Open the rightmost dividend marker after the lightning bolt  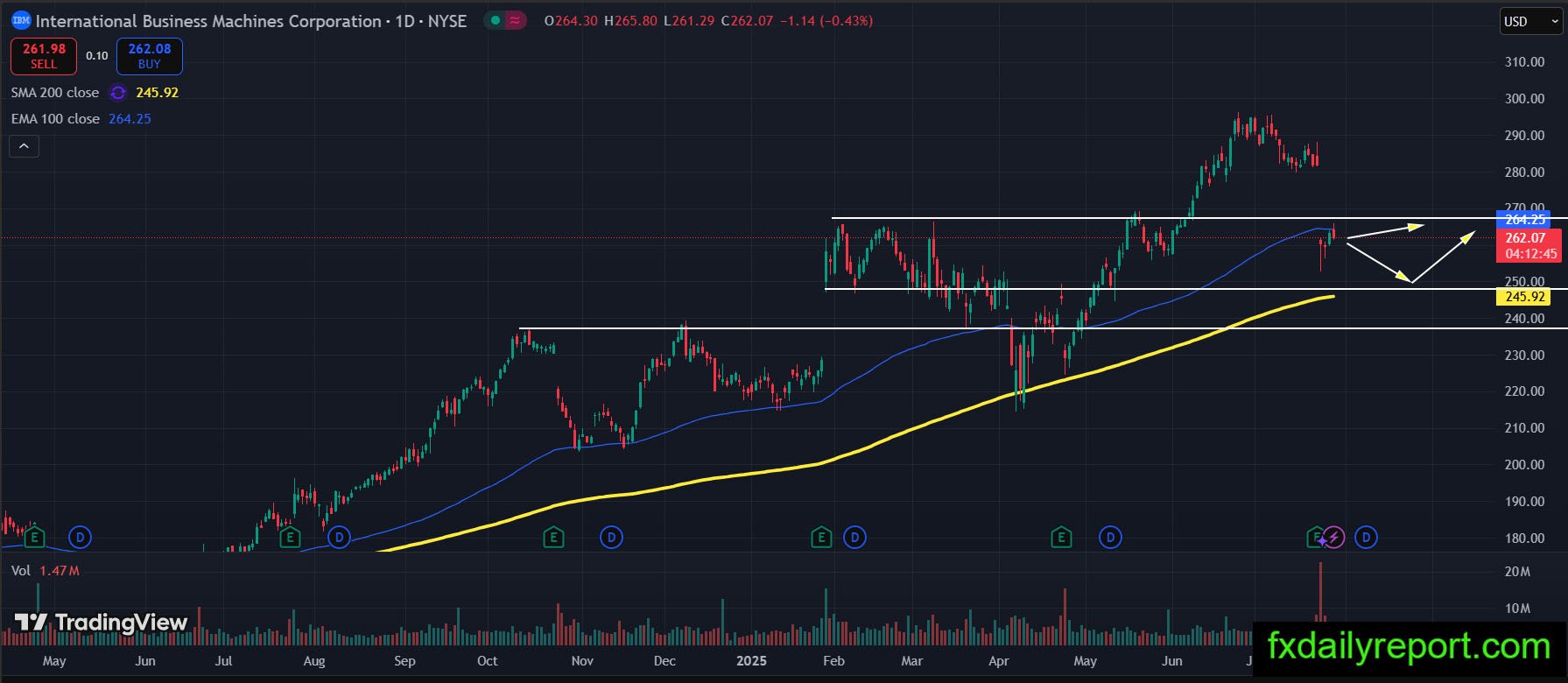(x=1367, y=537)
